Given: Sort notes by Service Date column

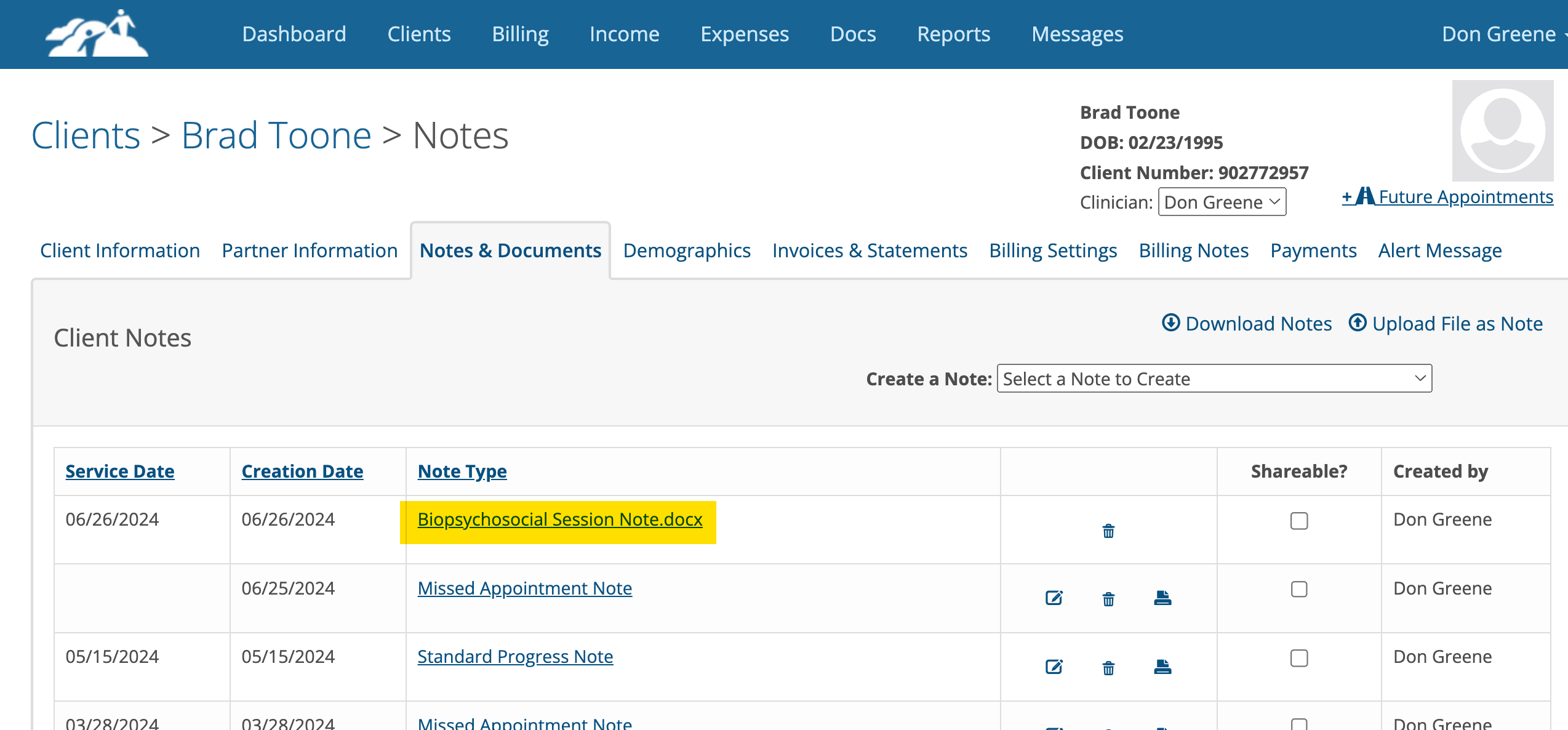Looking at the screenshot, I should coord(119,471).
